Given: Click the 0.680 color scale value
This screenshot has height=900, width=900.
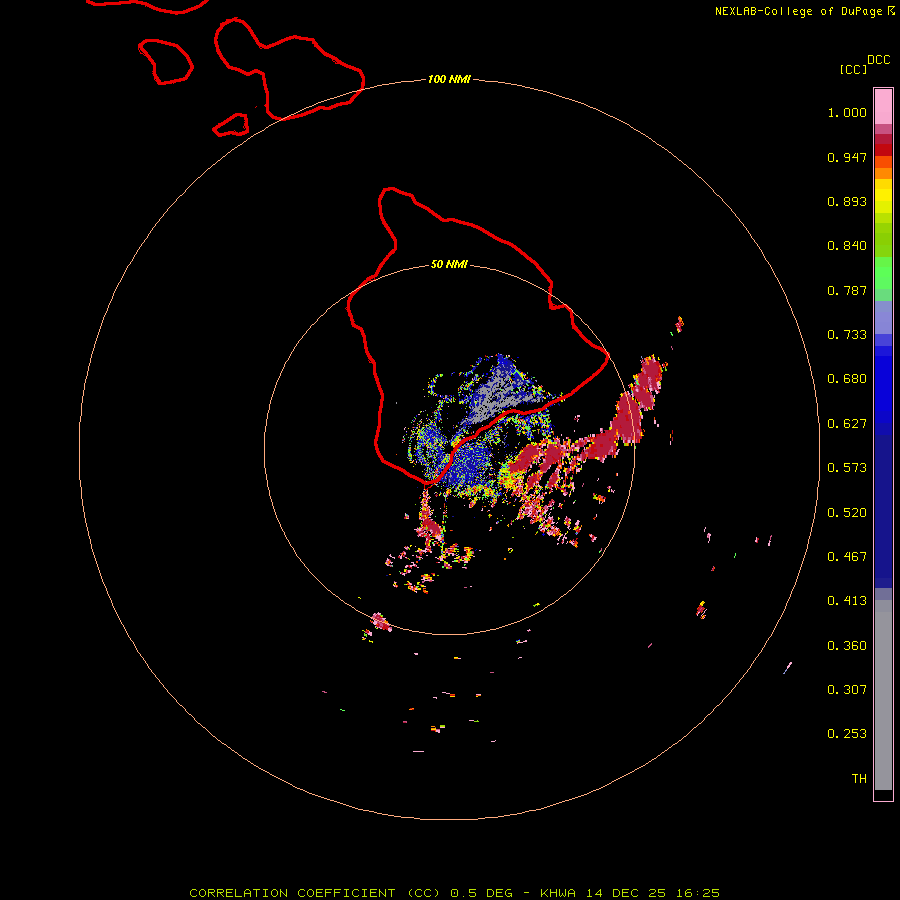Looking at the screenshot, I should point(847,379).
